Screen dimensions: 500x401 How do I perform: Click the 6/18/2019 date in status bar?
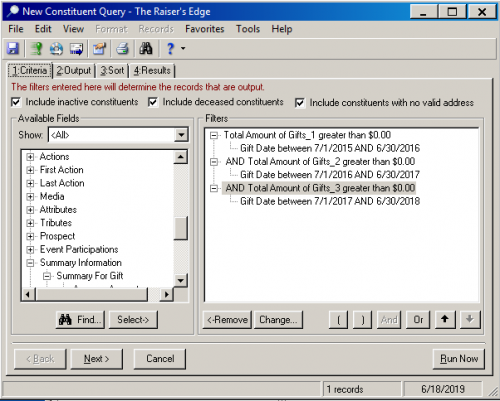pyautogui.click(x=443, y=389)
